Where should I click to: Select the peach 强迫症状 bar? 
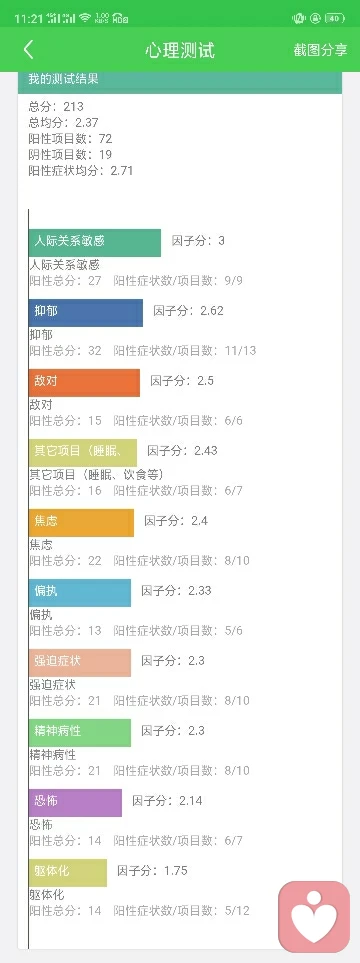80,663
